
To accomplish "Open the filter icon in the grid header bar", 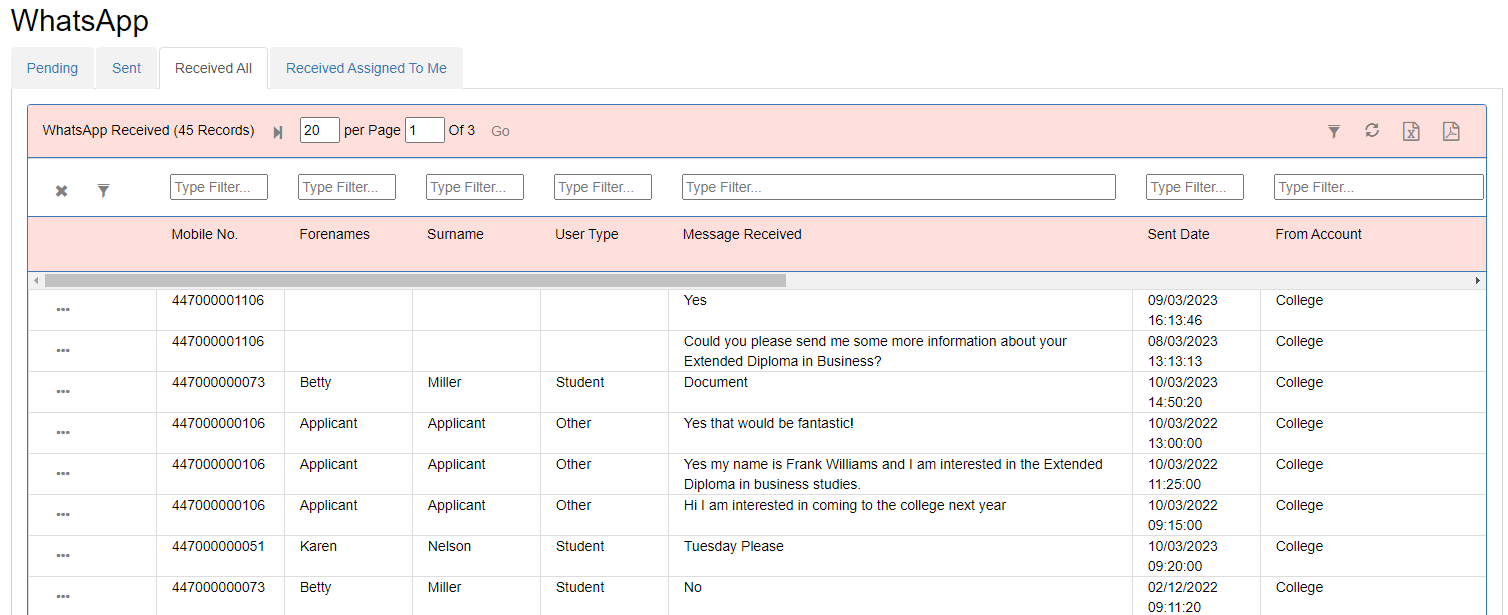I will pos(1334,131).
